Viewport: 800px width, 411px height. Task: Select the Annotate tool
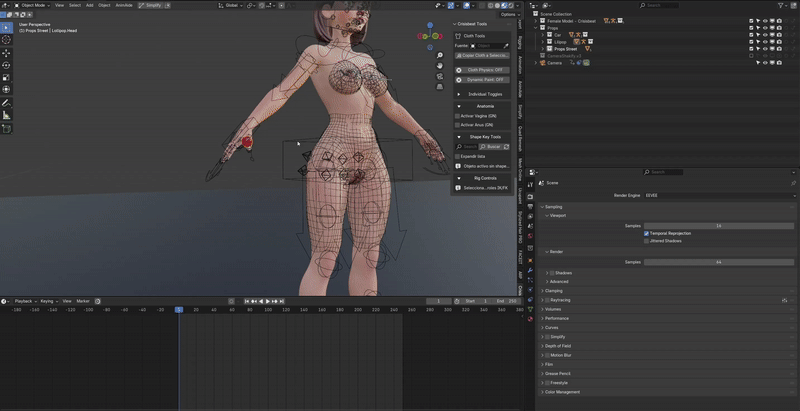point(6,103)
